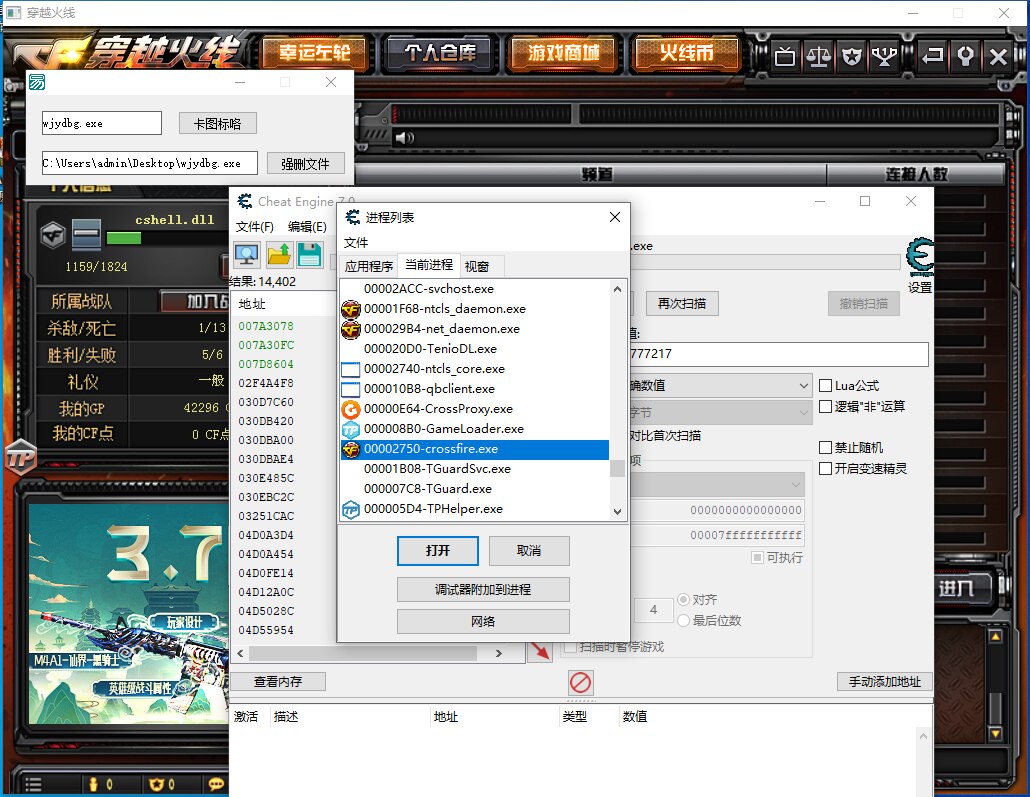Click the 手动添加地址 button
The width and height of the screenshot is (1030, 797).
click(x=884, y=681)
